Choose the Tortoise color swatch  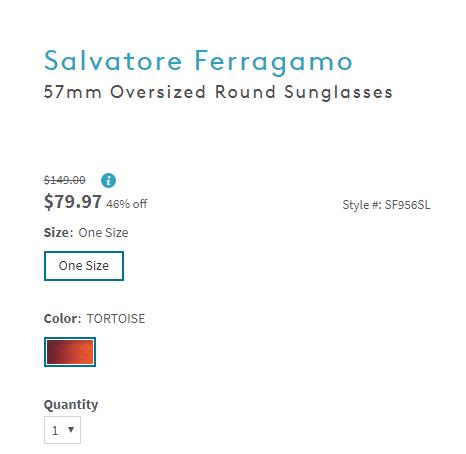pos(70,352)
